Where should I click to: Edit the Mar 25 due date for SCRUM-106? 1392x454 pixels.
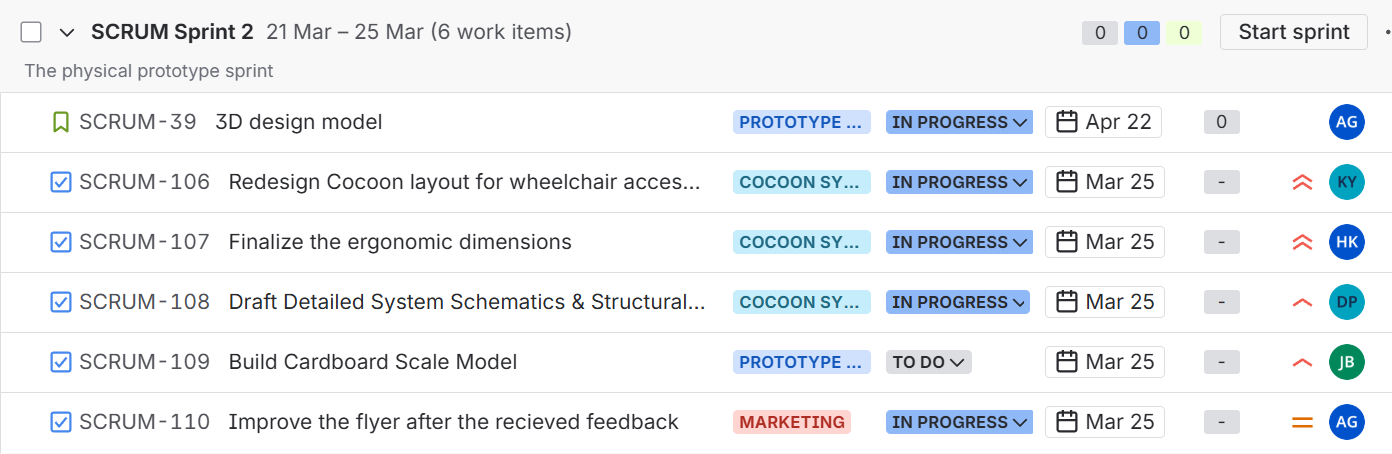(1104, 182)
